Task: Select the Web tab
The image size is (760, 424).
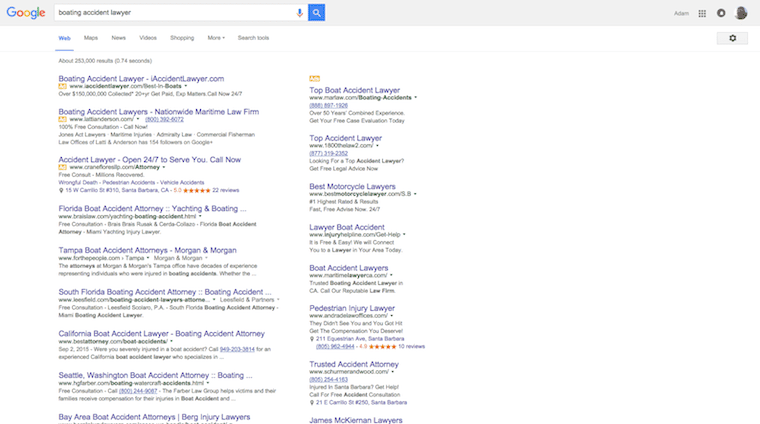Action: [x=64, y=38]
